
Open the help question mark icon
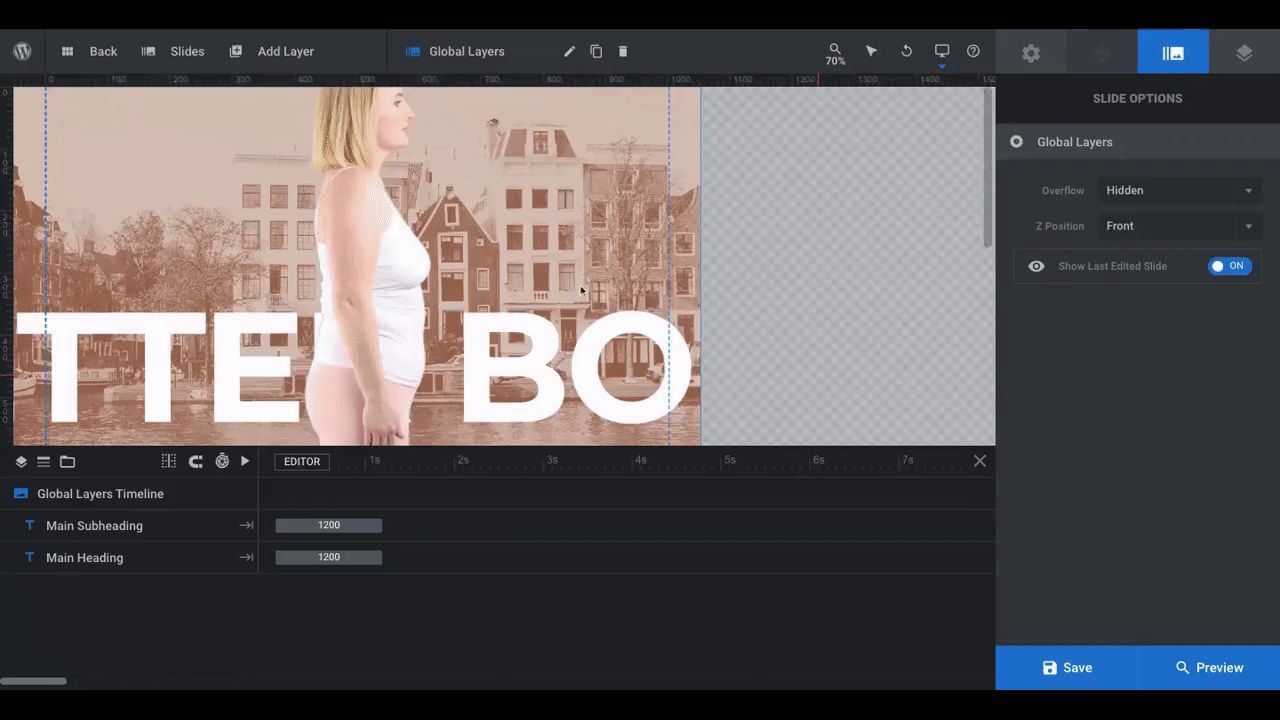tap(973, 51)
